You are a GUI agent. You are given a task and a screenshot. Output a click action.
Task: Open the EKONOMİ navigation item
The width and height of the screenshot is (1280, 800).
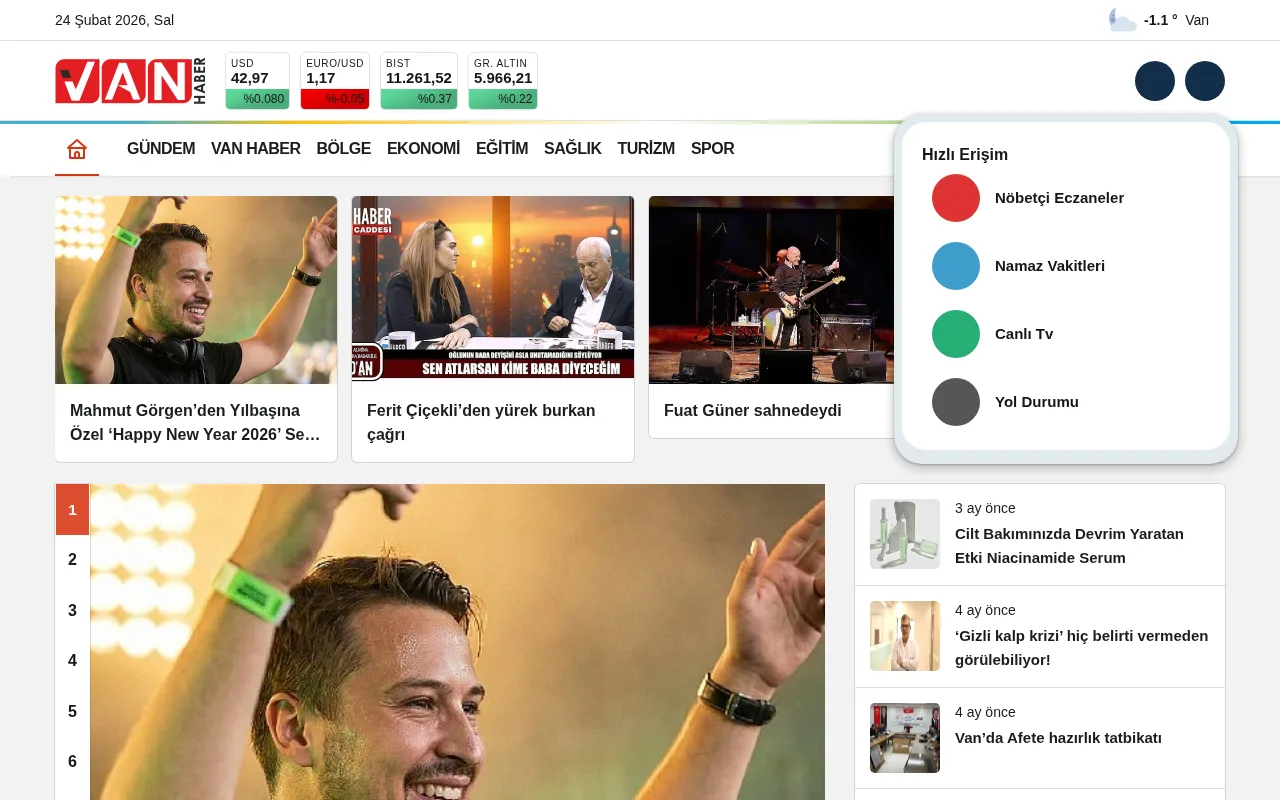point(423,148)
